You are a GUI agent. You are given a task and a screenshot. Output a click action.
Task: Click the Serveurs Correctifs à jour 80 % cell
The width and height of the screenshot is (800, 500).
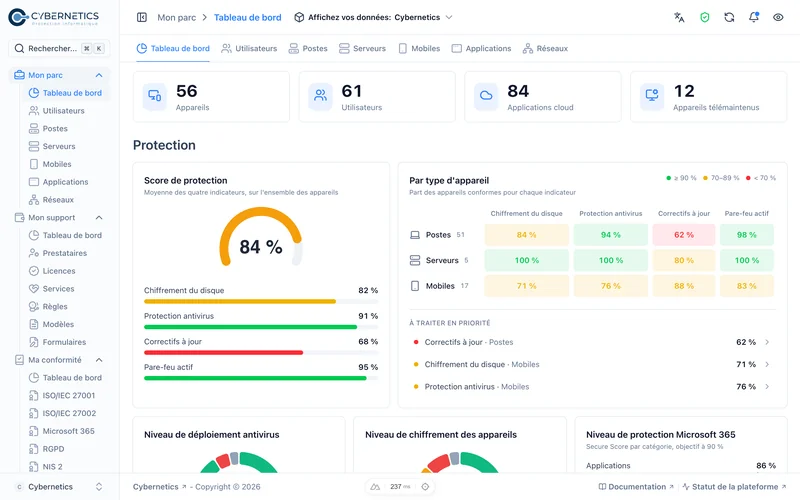tap(684, 260)
